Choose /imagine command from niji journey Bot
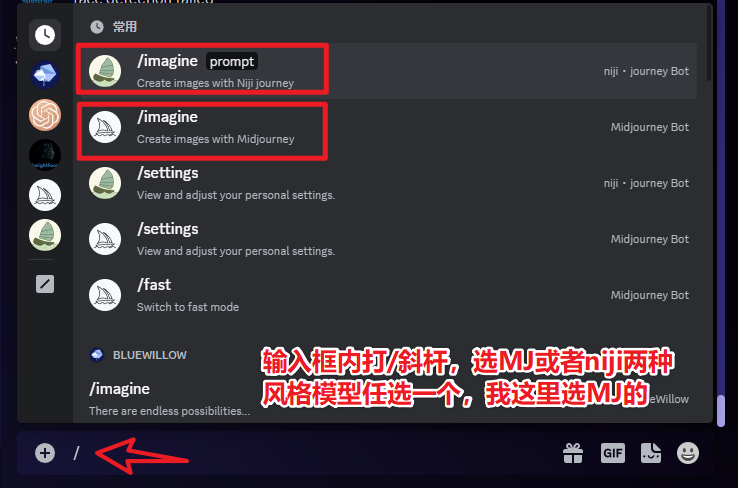This screenshot has width=738, height=488. pos(386,71)
